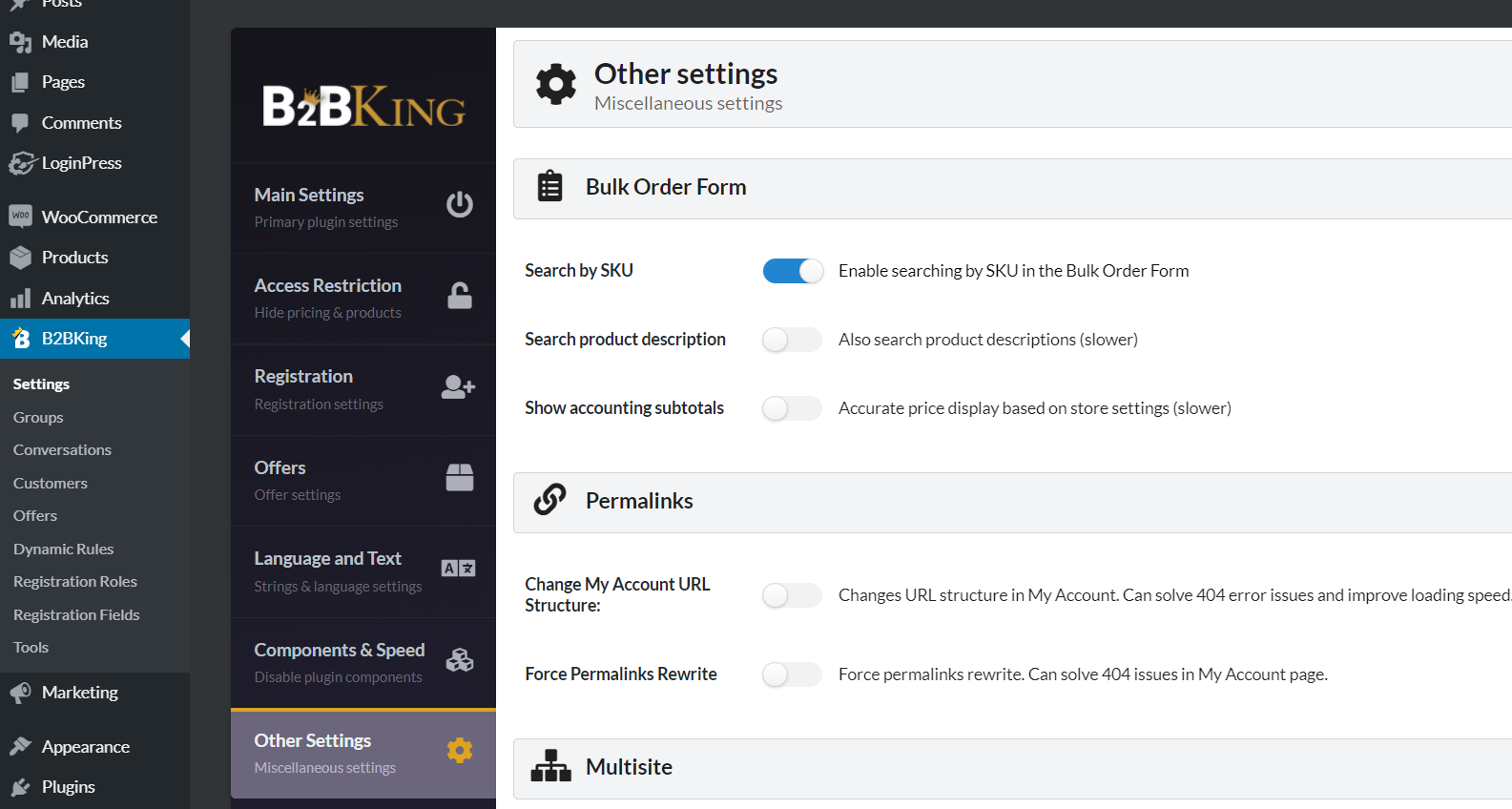The height and width of the screenshot is (809, 1512).
Task: Open the Plugins menu
Action: [94, 787]
